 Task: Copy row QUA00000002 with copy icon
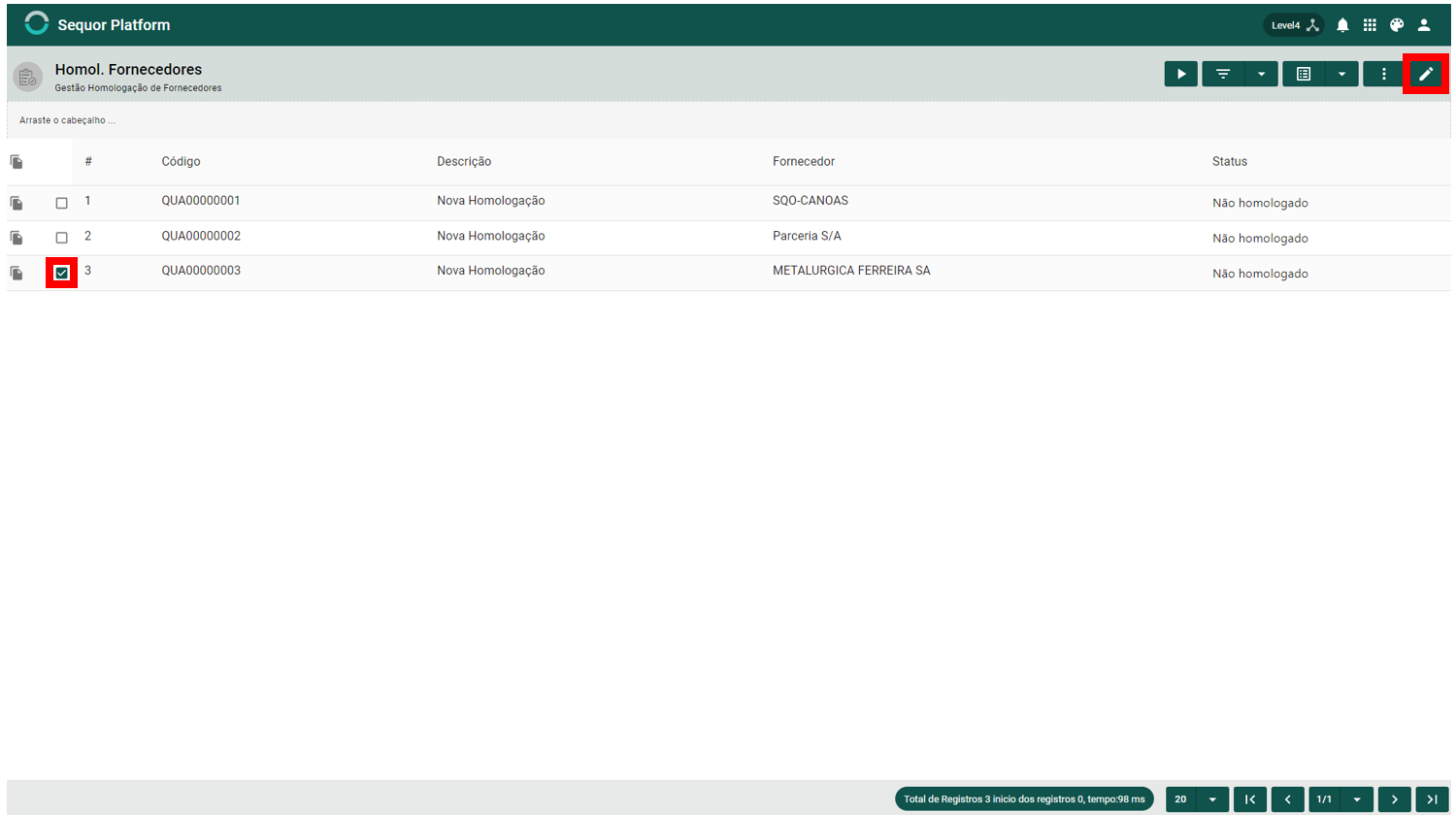17,238
